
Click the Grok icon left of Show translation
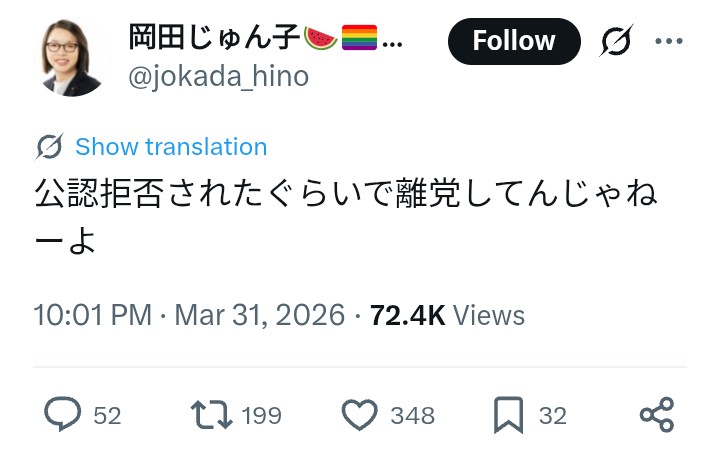49,147
